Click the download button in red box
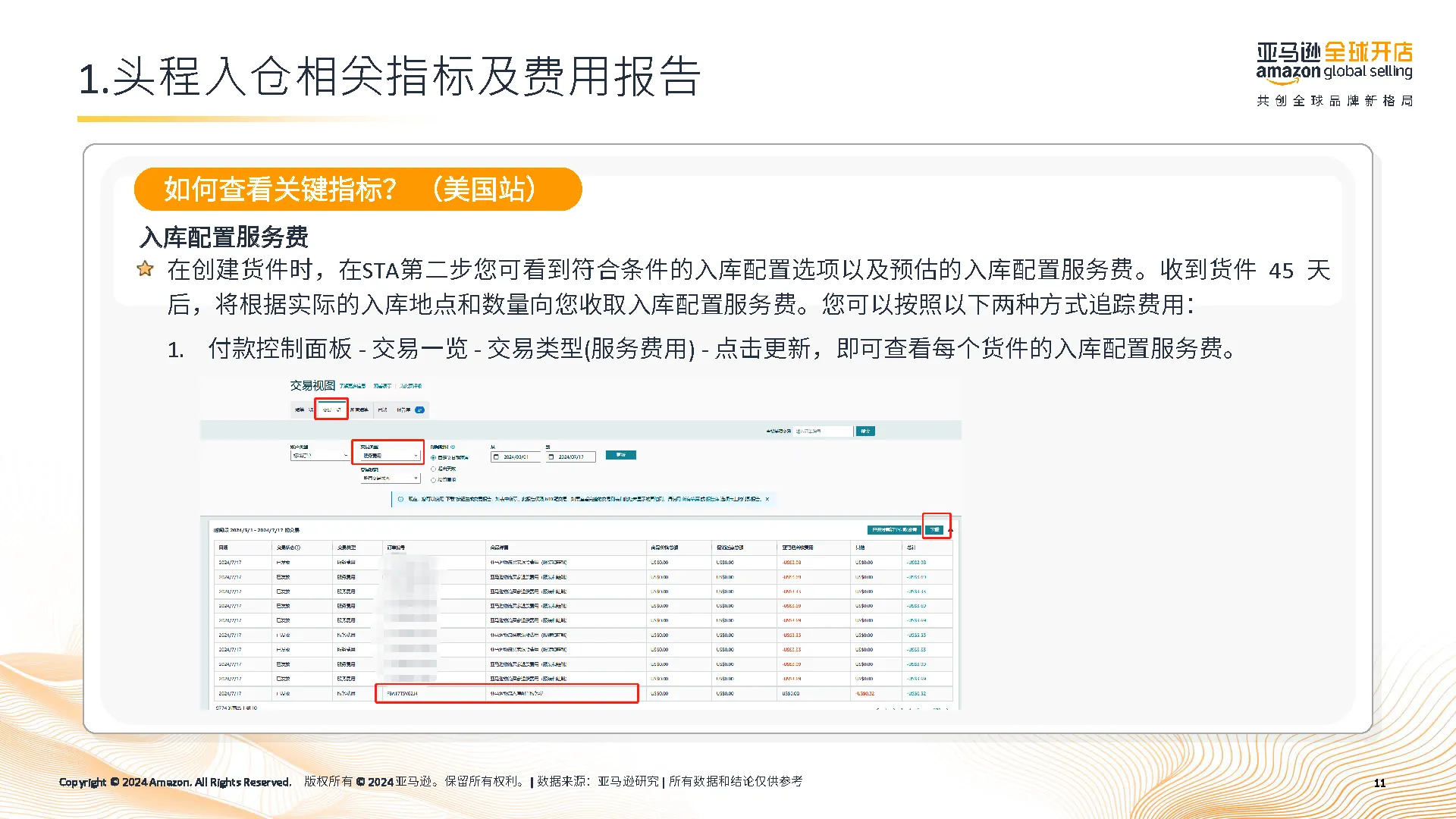Viewport: 1456px width, 819px height. (x=936, y=529)
